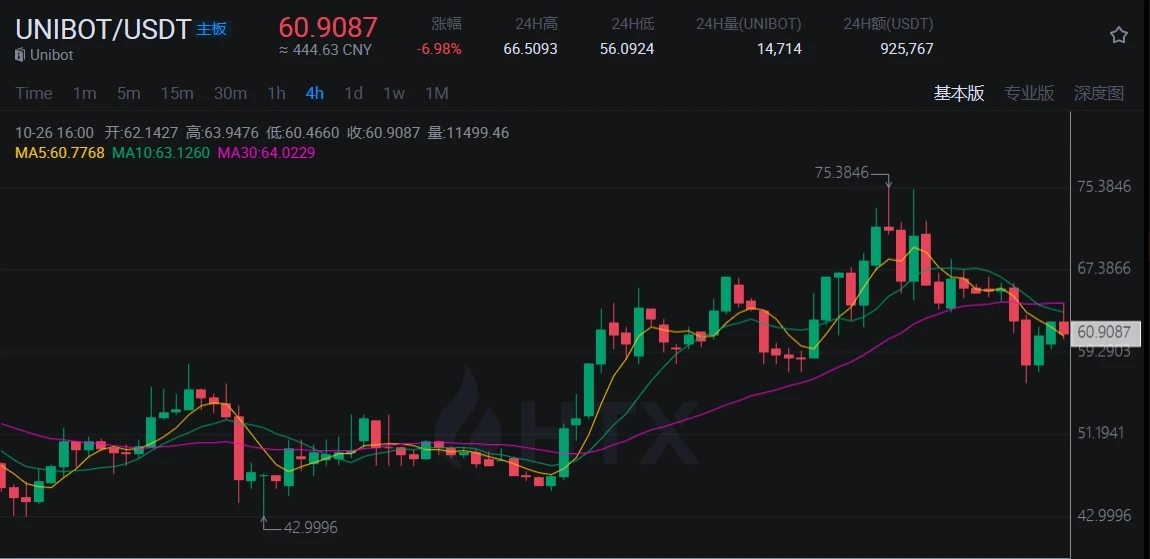Image resolution: width=1150 pixels, height=559 pixels.
Task: Open the Unibot project link
Action: (x=51, y=55)
